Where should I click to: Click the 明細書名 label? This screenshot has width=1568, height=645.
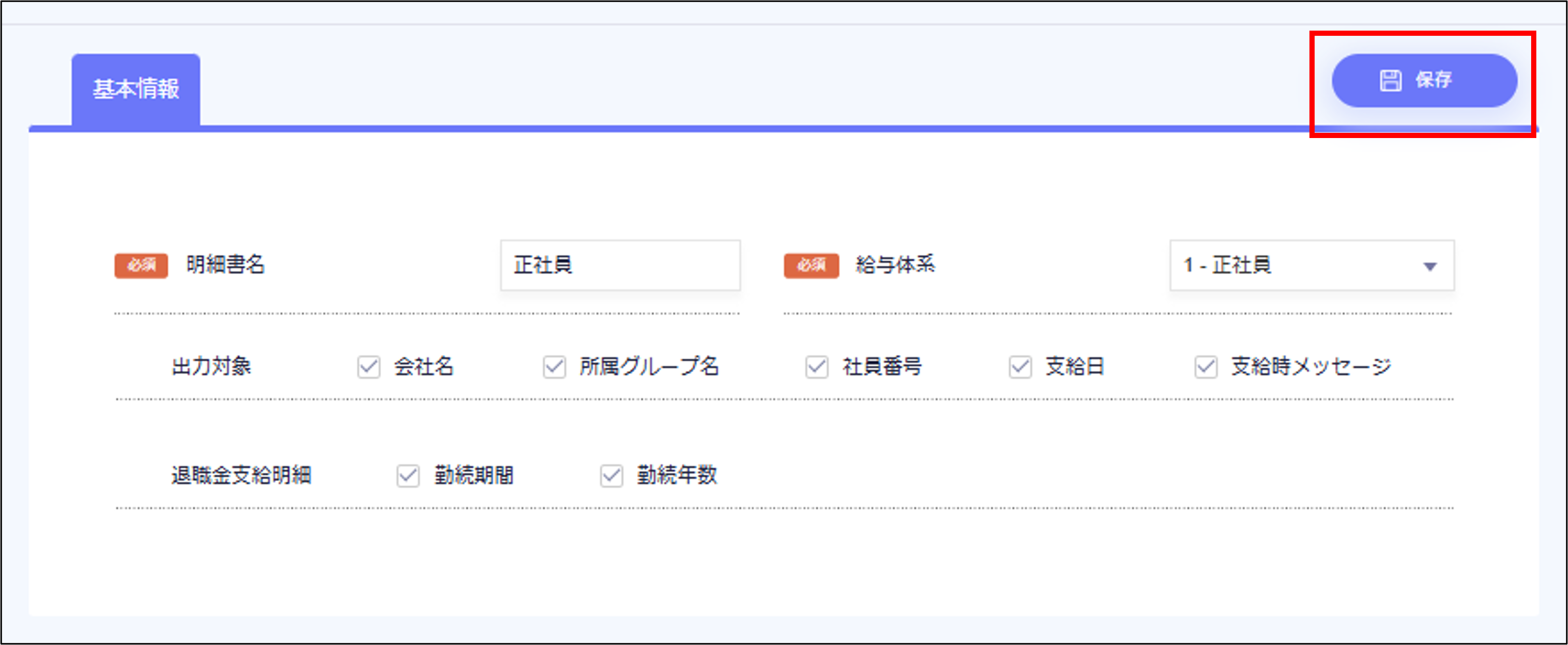click(225, 265)
